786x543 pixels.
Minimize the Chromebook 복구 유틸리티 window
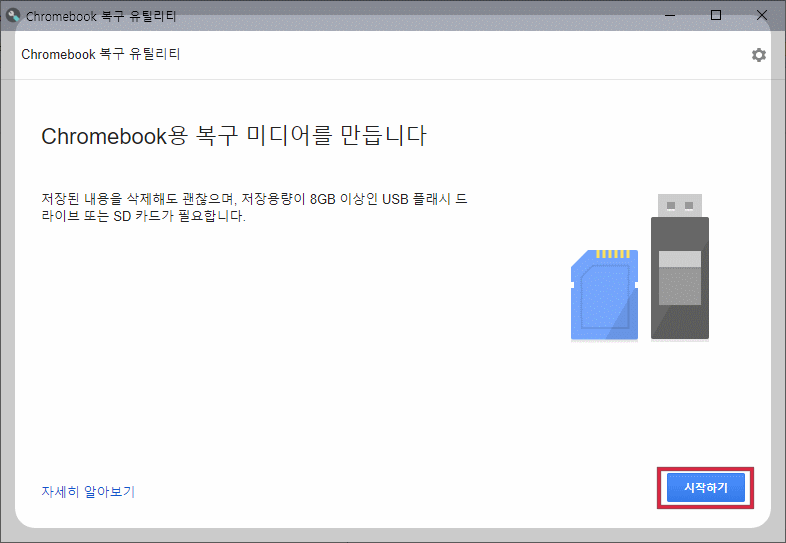pyautogui.click(x=670, y=16)
